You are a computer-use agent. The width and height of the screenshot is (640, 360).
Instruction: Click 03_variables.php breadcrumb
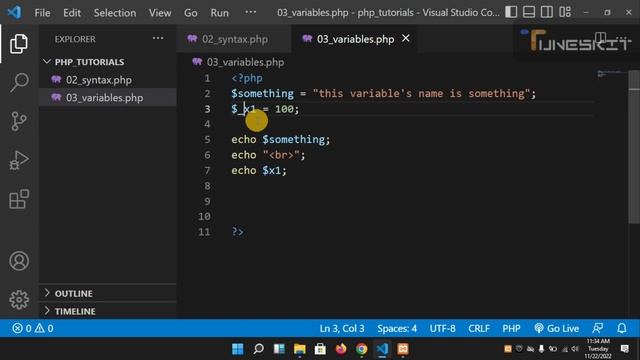[245, 62]
